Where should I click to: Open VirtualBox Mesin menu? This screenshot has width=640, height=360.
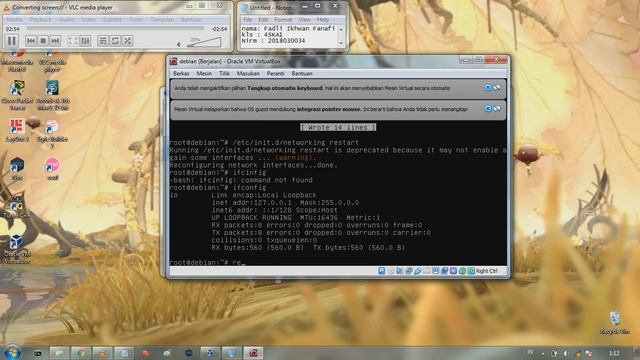click(204, 73)
